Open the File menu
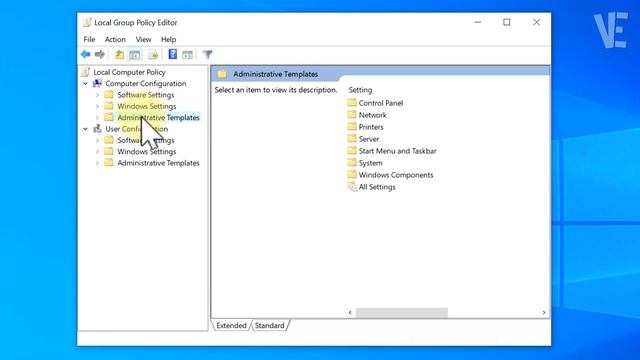This screenshot has height=360, width=640. 89,39
